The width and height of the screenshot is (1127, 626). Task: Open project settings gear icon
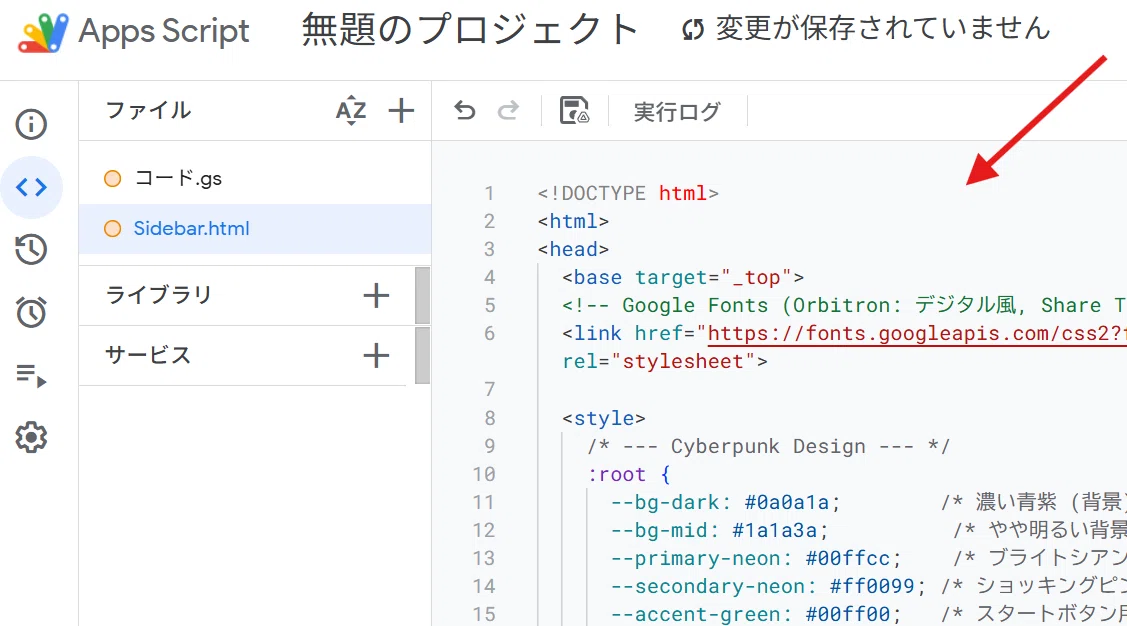(x=31, y=437)
